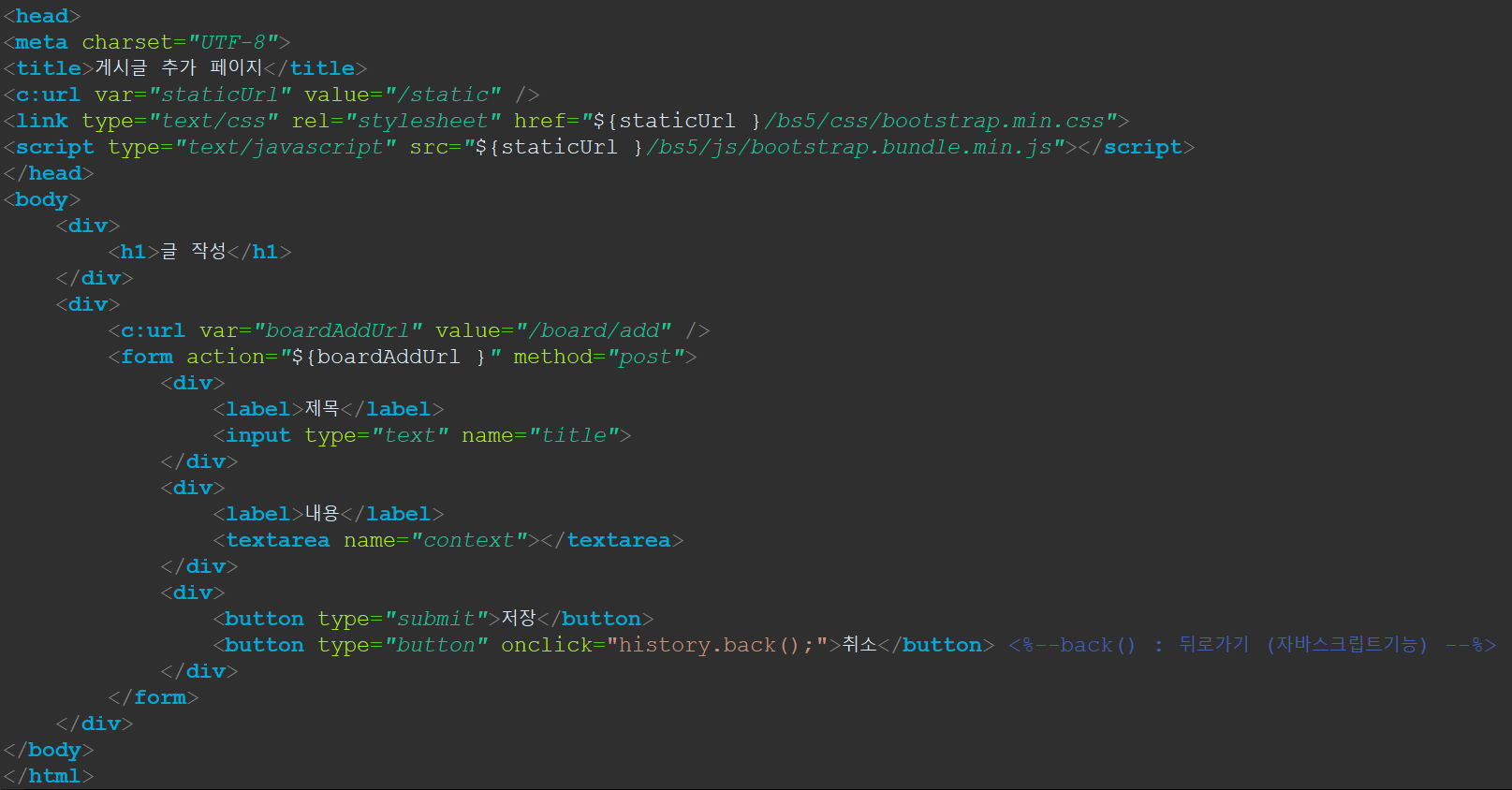Click the method value "post"
Viewport: 1512px width, 790px height.
(646, 357)
